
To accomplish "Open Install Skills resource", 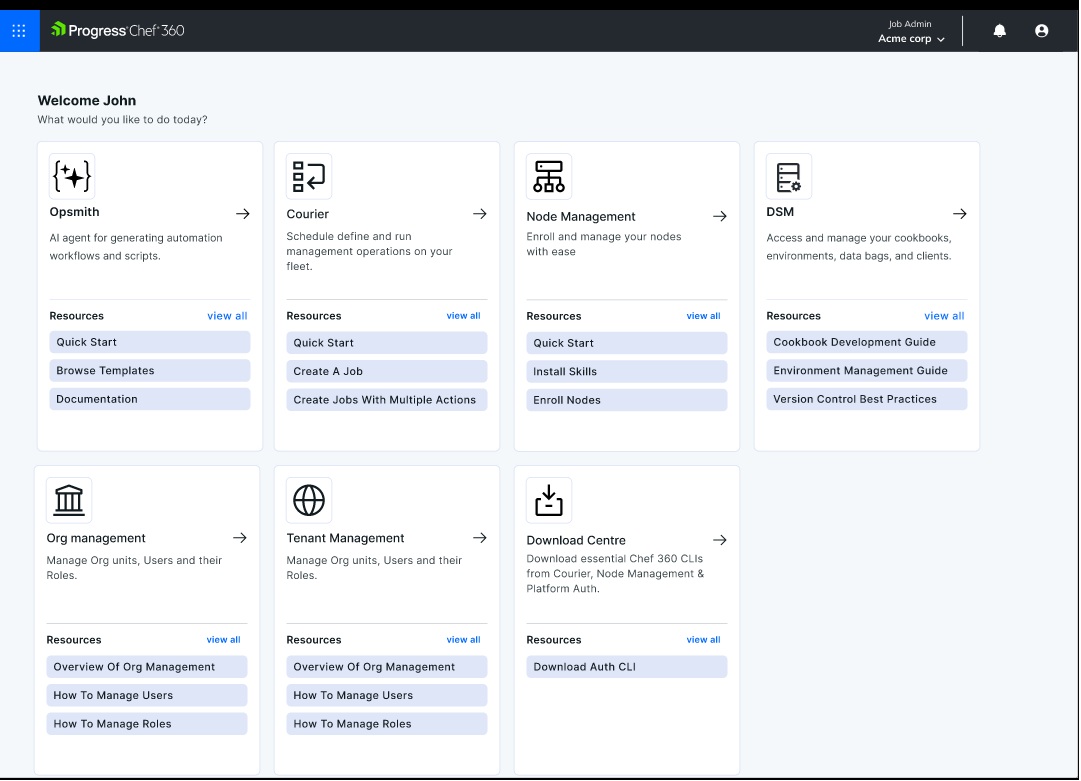I will tap(627, 371).
